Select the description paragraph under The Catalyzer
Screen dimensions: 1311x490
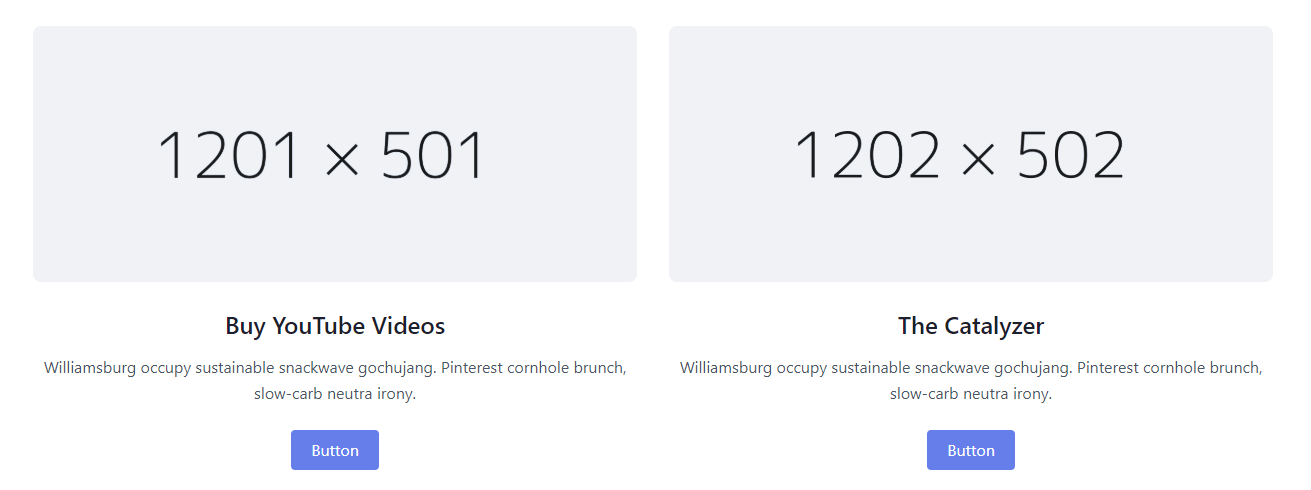[970, 381]
